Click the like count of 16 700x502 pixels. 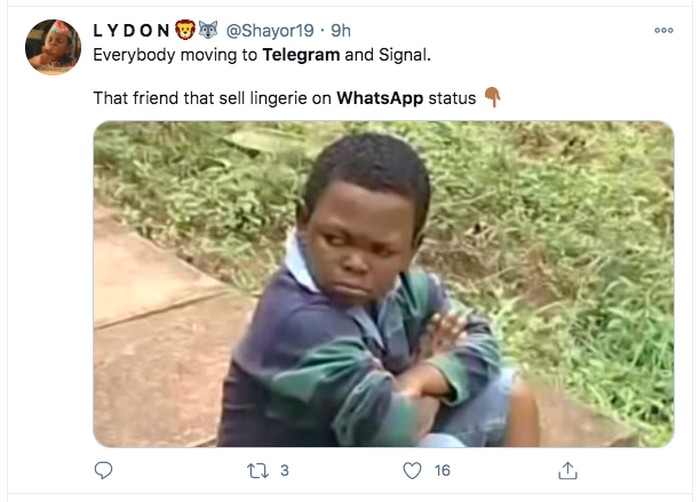(x=442, y=470)
